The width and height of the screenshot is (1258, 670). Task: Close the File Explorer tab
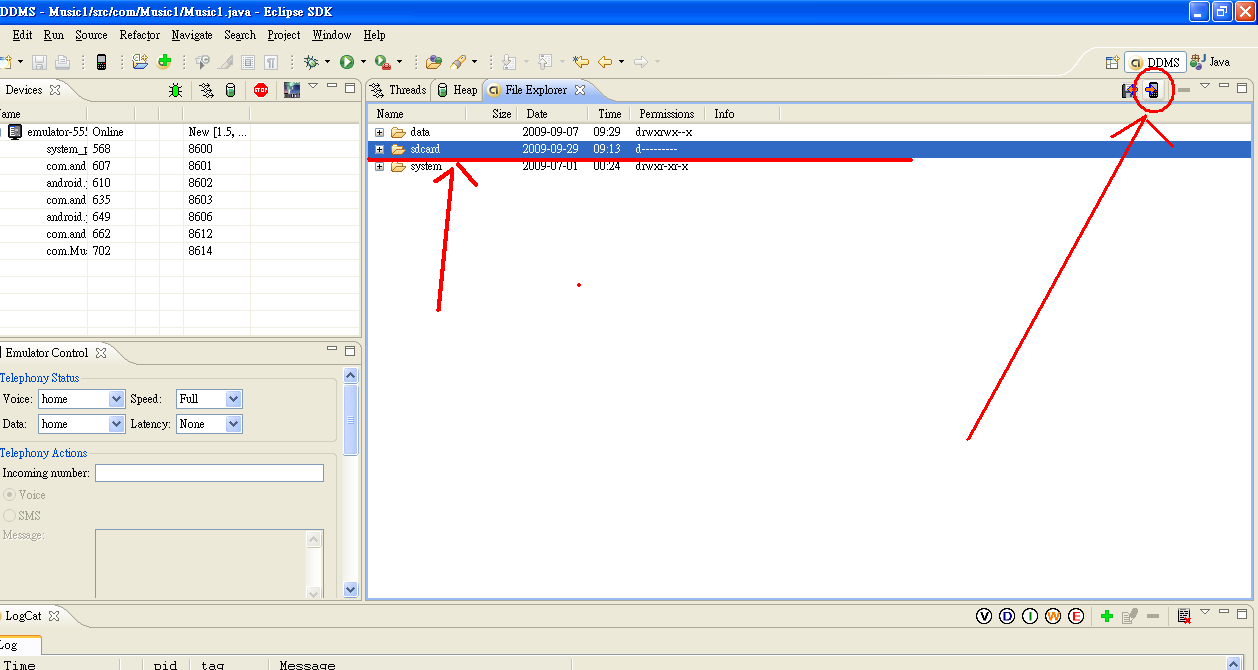580,90
